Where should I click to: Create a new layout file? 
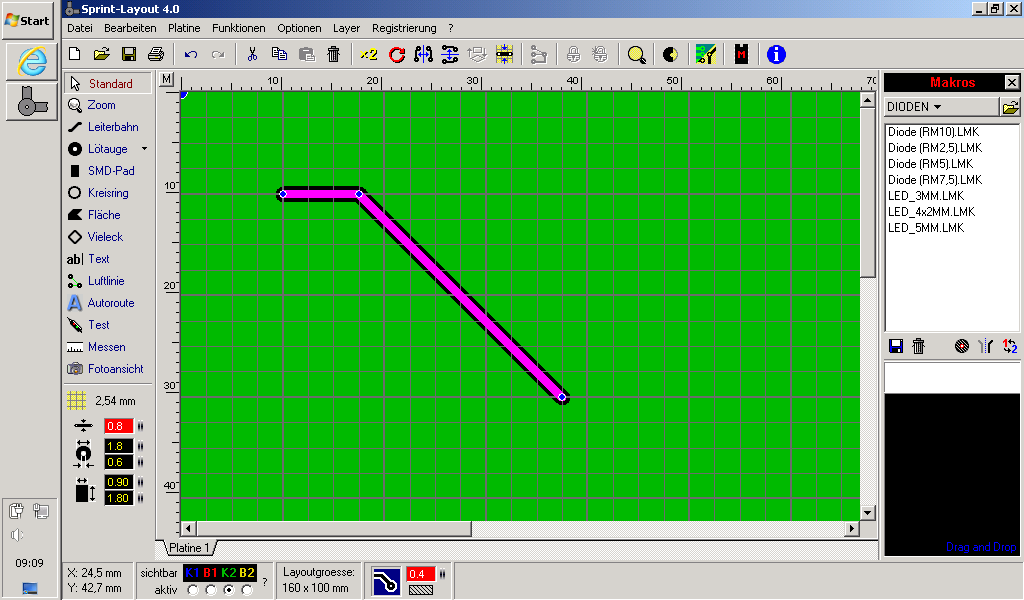[x=74, y=54]
